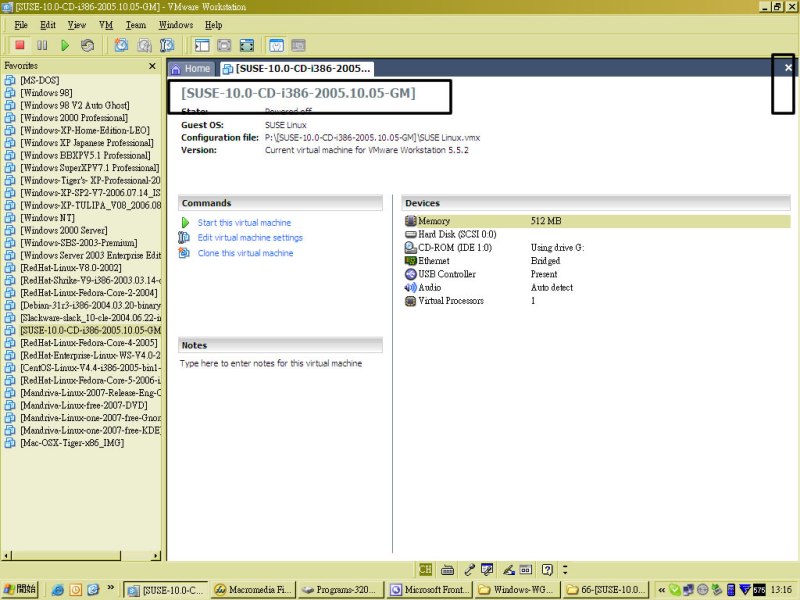
Task: Open the Windows menu
Action: coord(176,25)
